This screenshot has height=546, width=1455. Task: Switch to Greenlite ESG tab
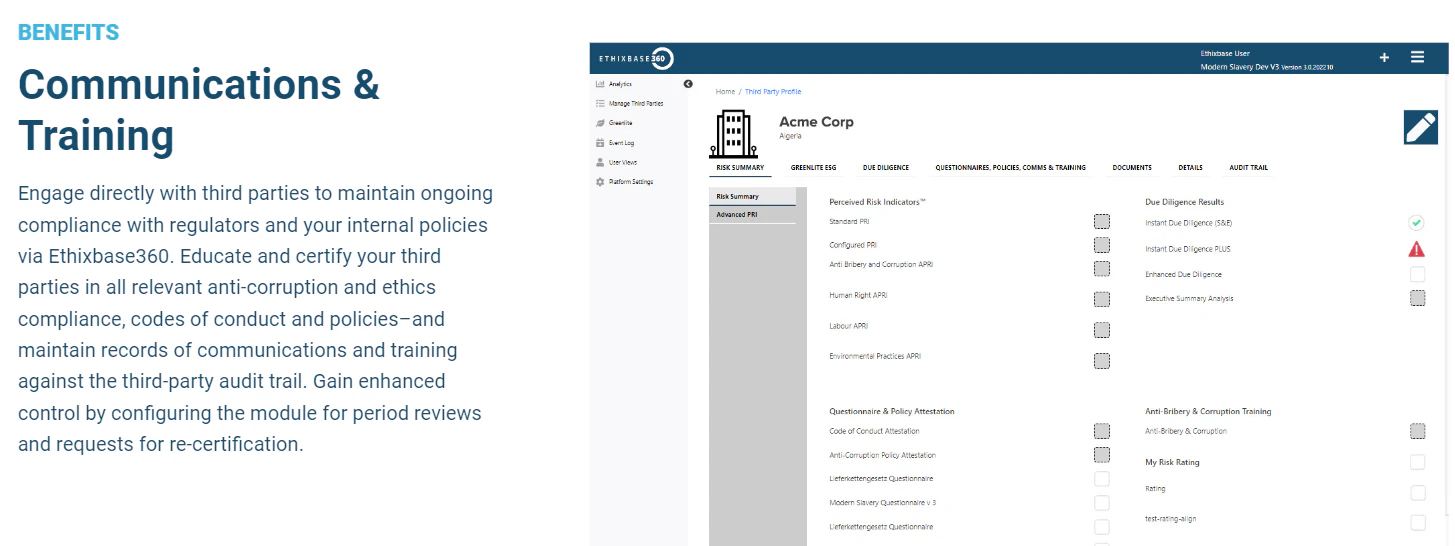click(813, 168)
